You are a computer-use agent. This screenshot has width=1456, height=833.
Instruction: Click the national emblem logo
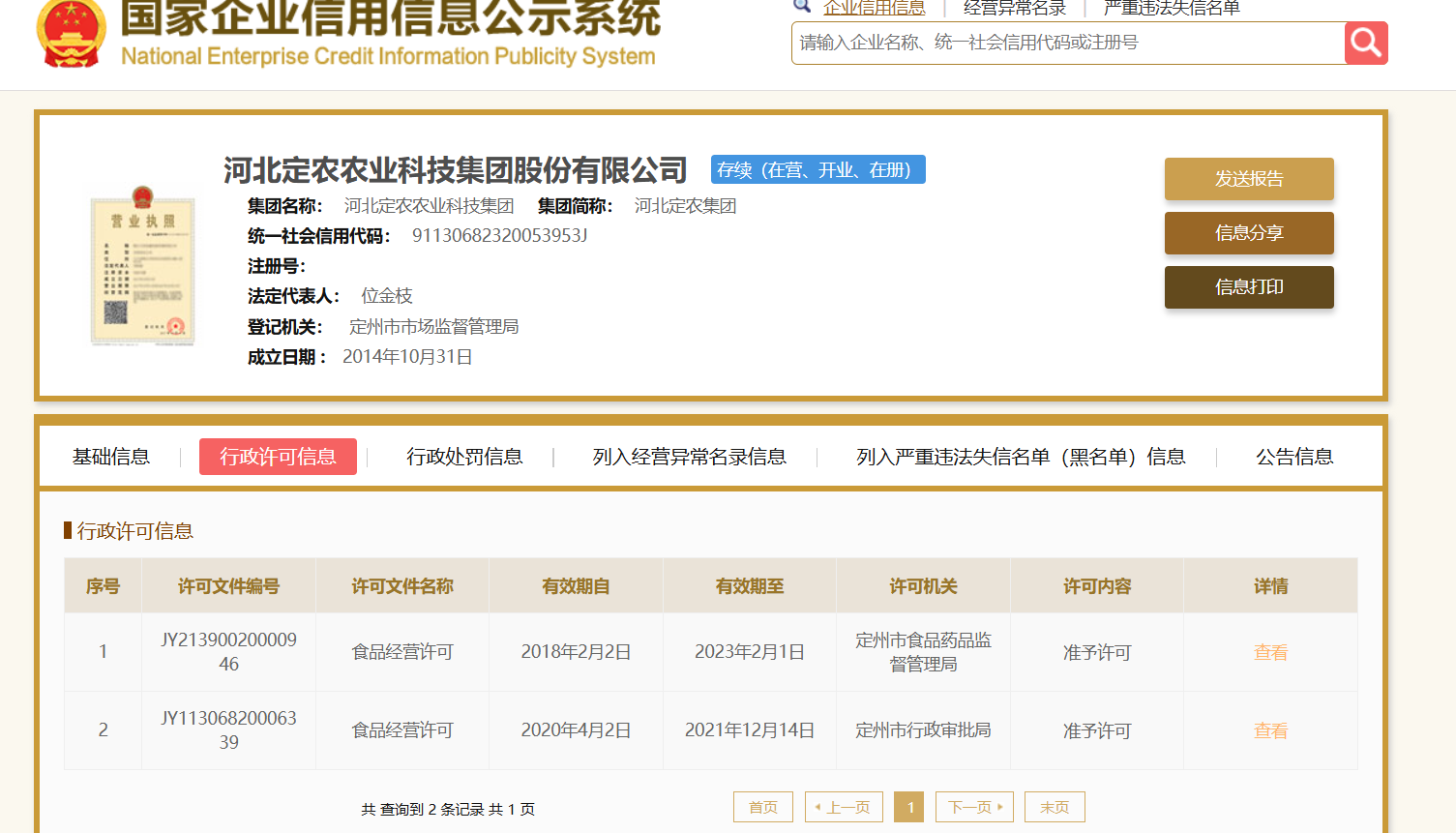click(71, 33)
